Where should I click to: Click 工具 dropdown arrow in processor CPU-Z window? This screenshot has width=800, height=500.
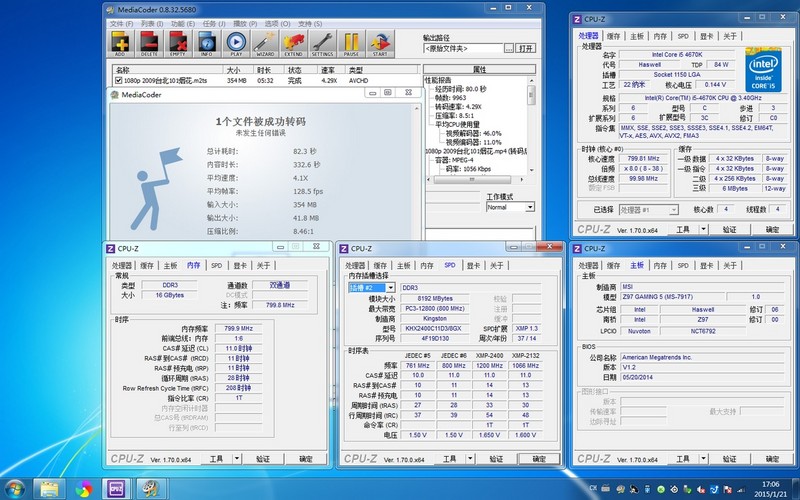(703, 230)
